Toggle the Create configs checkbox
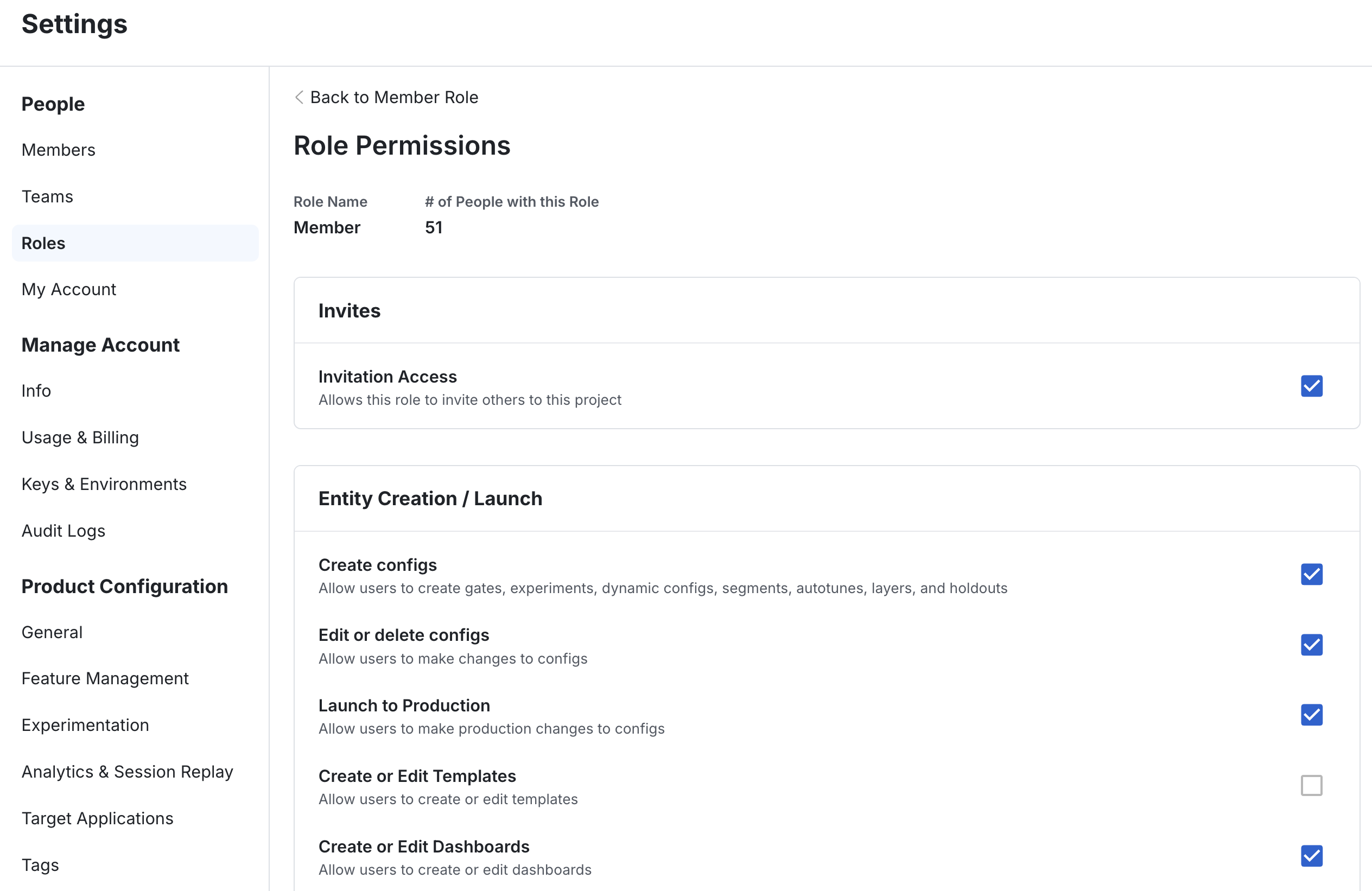 coord(1311,575)
